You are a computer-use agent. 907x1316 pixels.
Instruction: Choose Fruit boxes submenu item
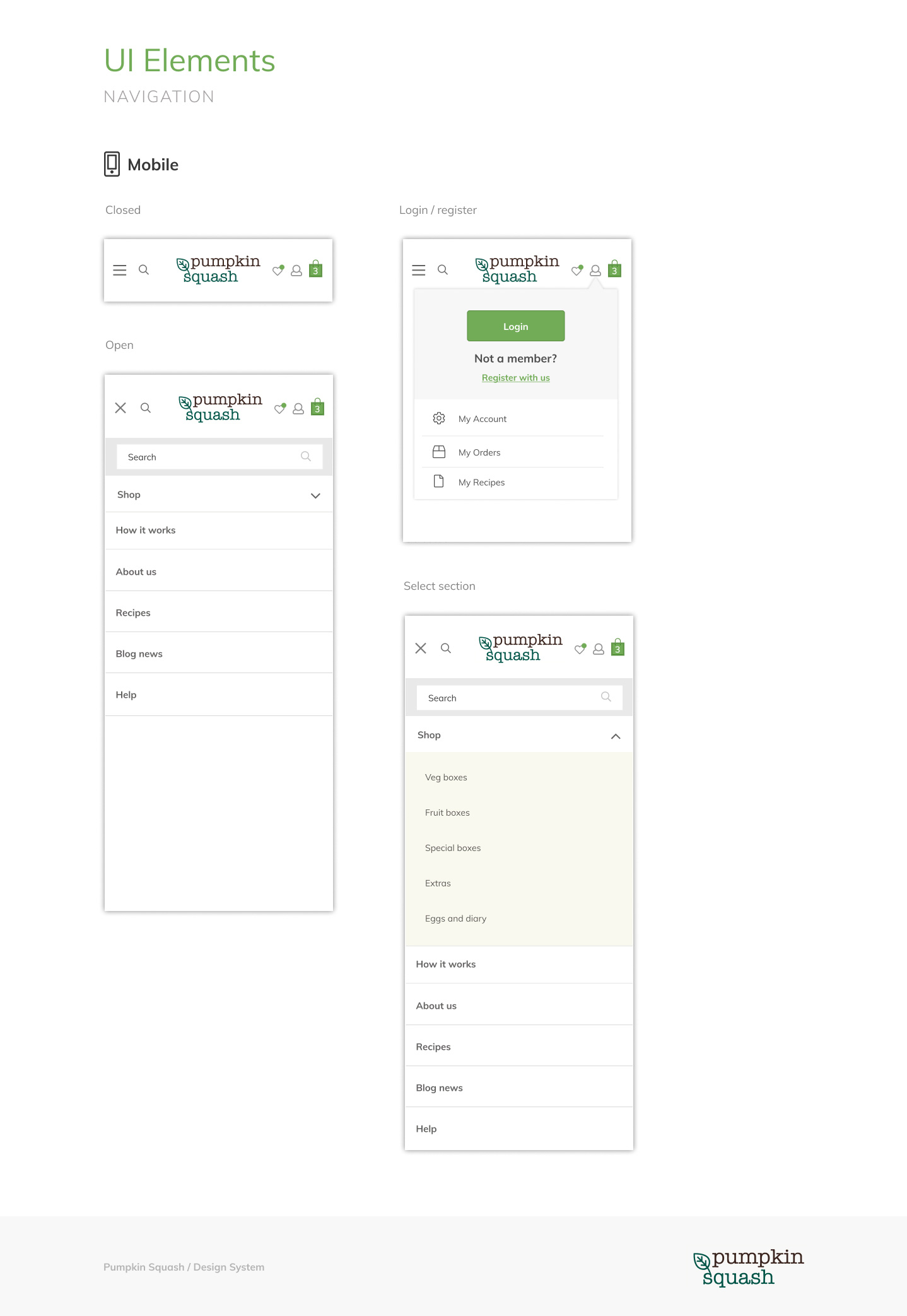click(447, 813)
